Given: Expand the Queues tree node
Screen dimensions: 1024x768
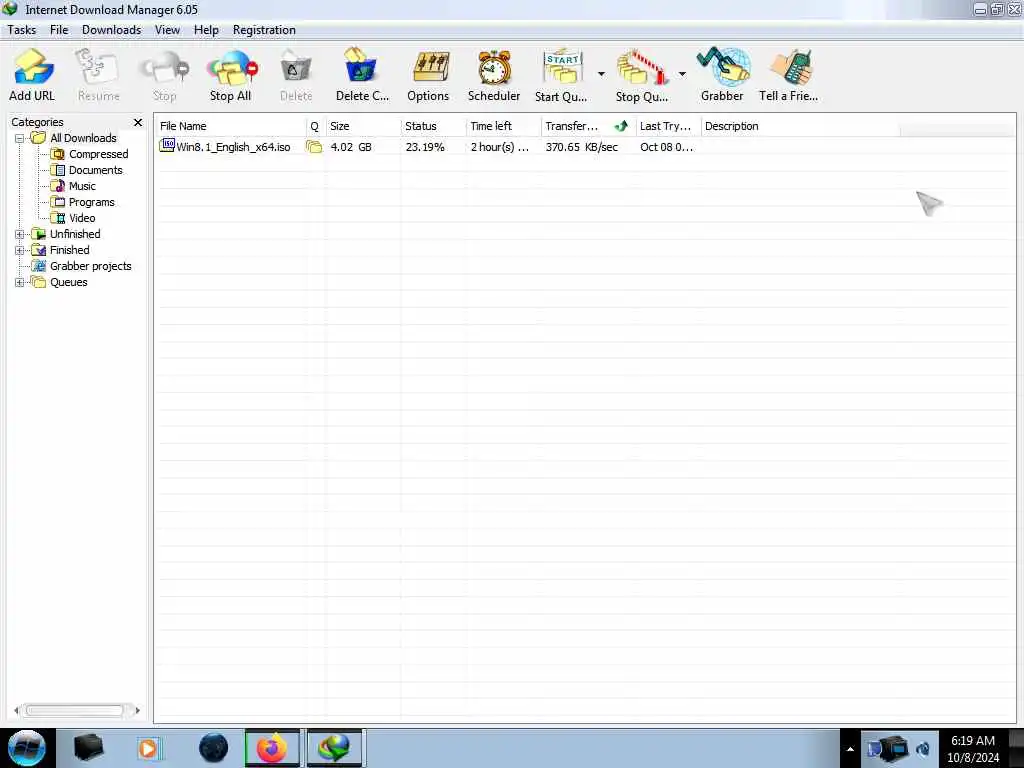Looking at the screenshot, I should 20,283.
